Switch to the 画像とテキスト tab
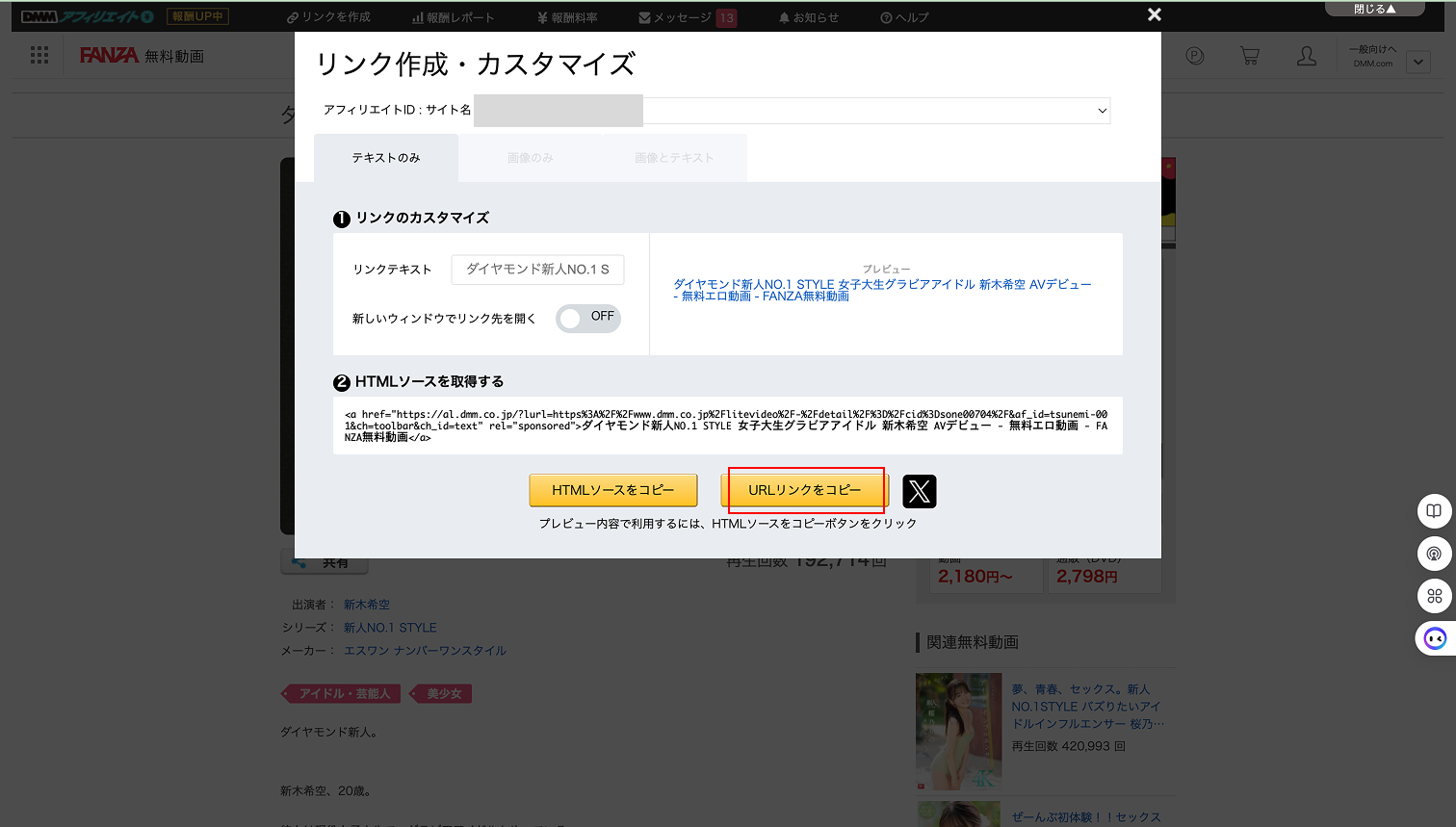Image resolution: width=1456 pixels, height=827 pixels. (674, 158)
